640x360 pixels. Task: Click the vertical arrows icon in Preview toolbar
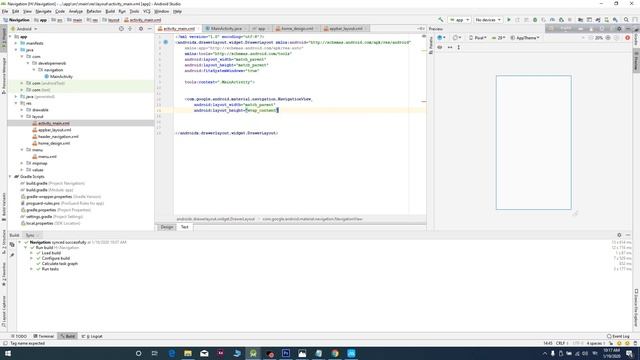point(459,47)
